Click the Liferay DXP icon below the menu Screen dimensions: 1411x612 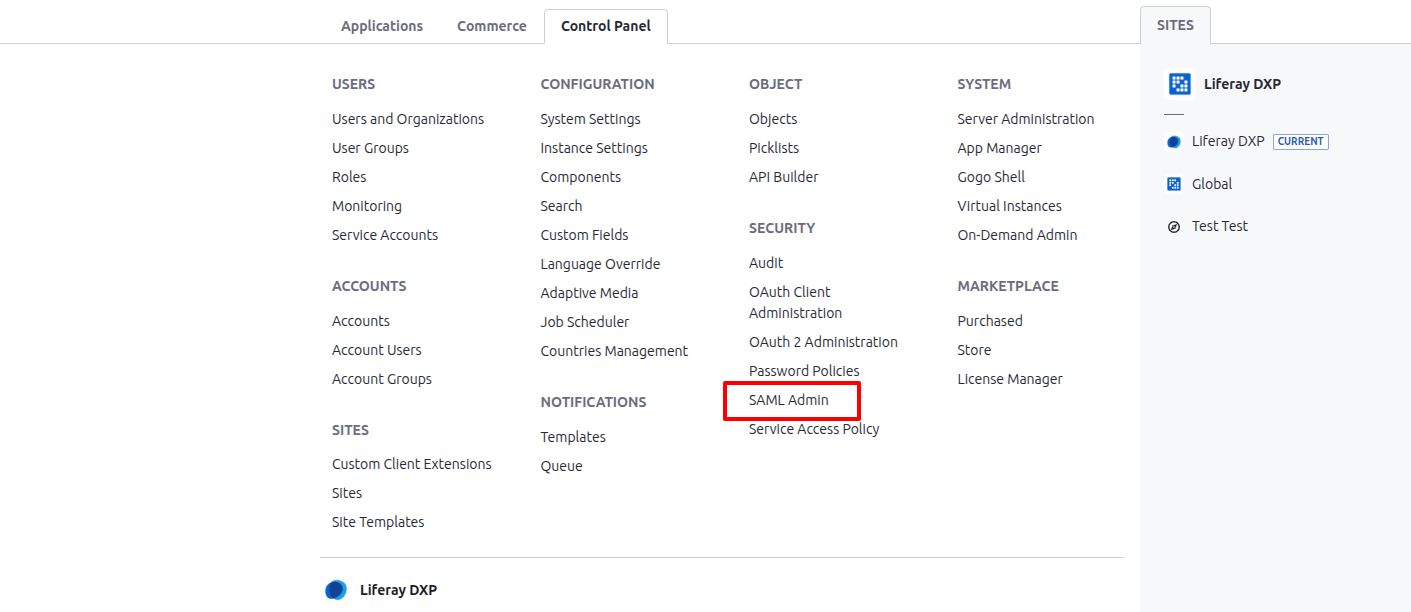[336, 590]
